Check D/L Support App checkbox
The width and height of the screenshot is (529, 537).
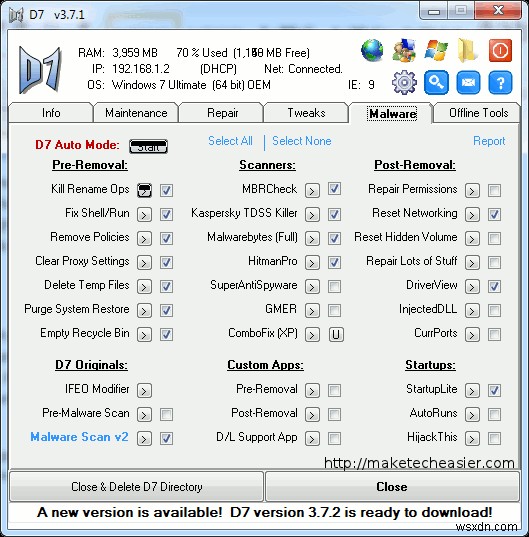point(334,438)
